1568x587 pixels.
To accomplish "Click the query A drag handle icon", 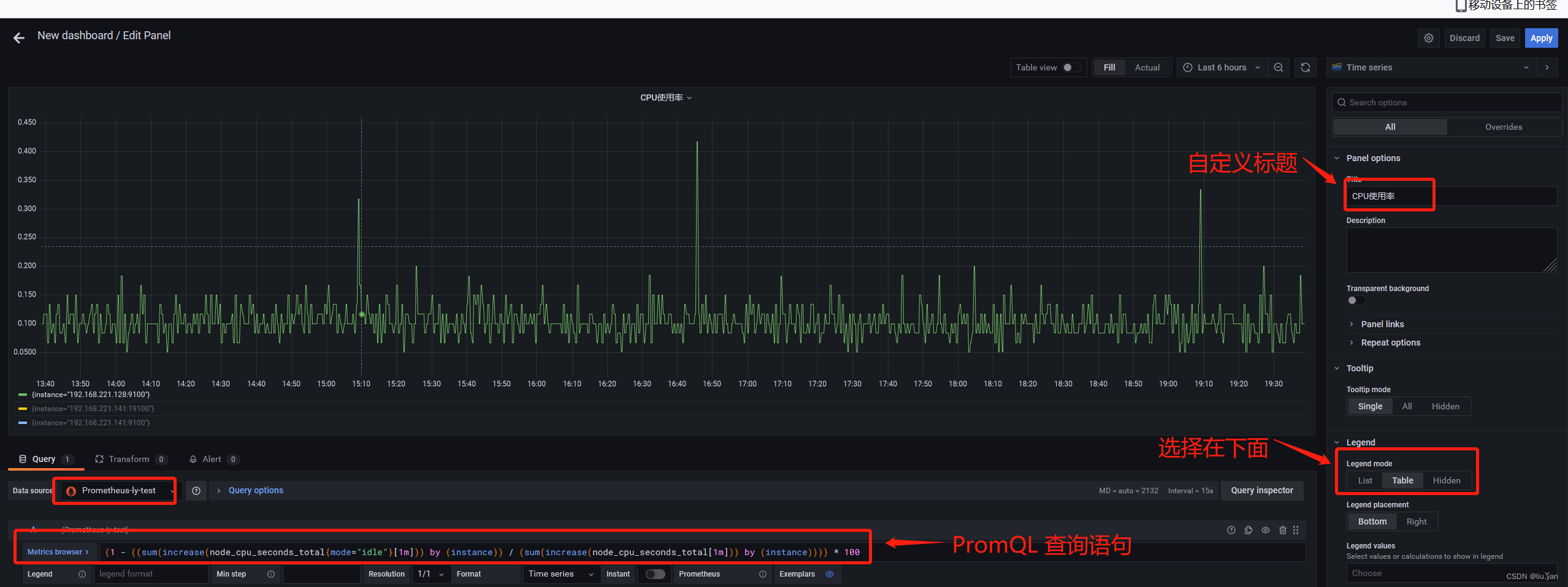I will [x=1296, y=530].
